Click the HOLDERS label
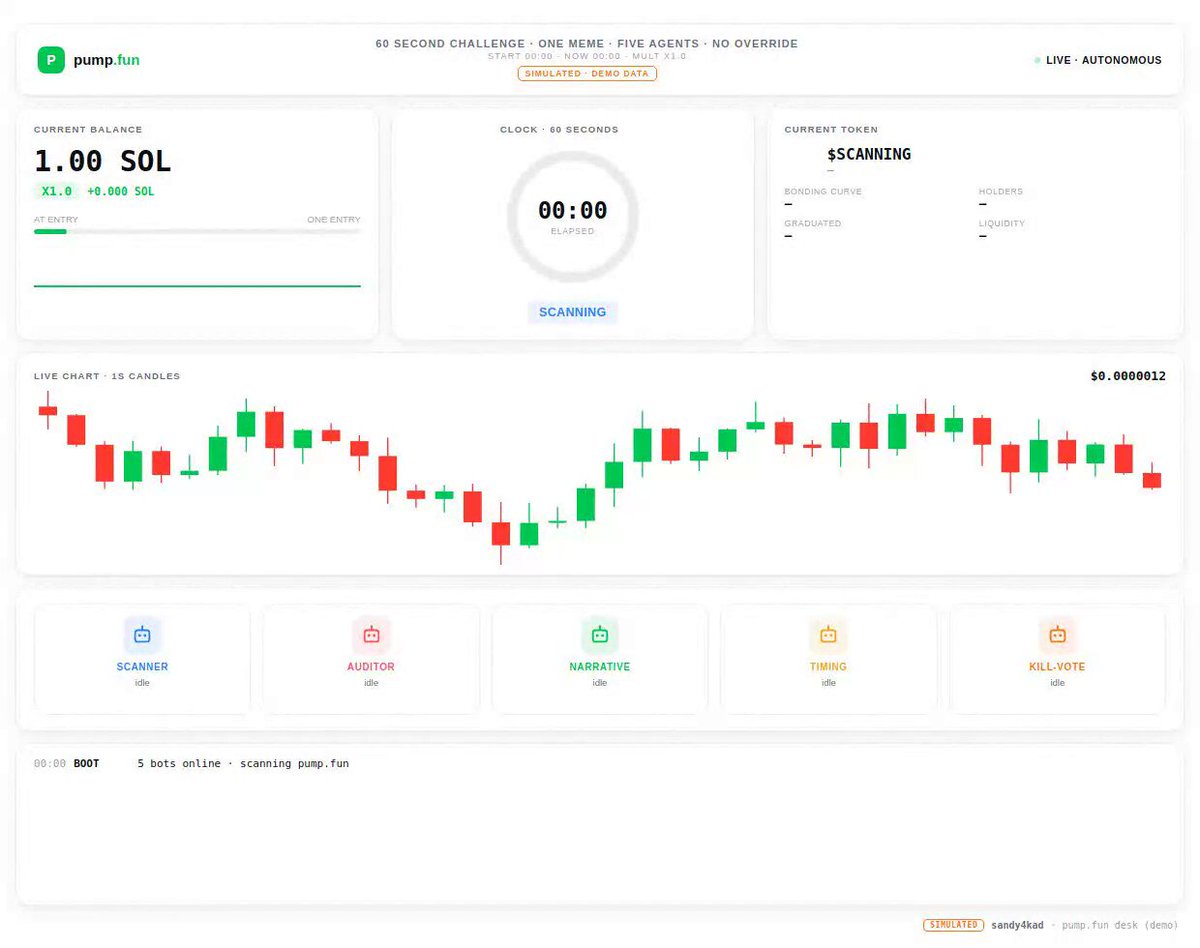Image resolution: width=1200 pixels, height=948 pixels. [x=1001, y=191]
